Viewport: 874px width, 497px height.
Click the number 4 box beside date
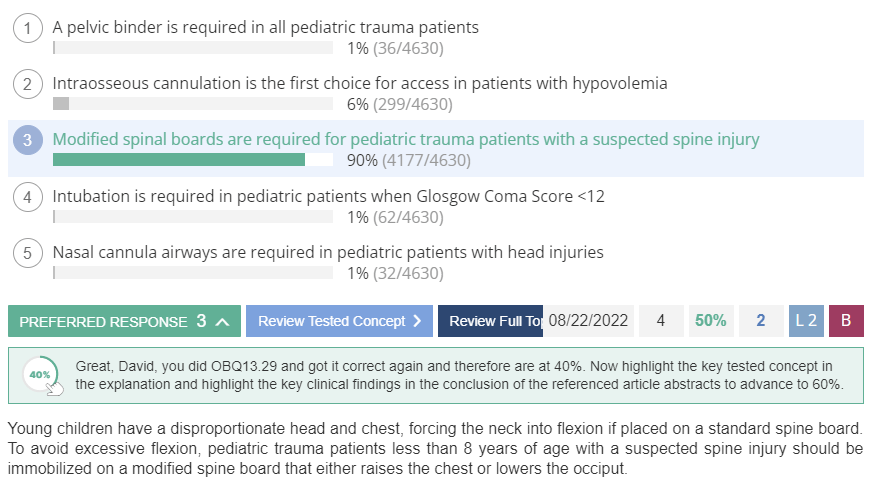(661, 321)
